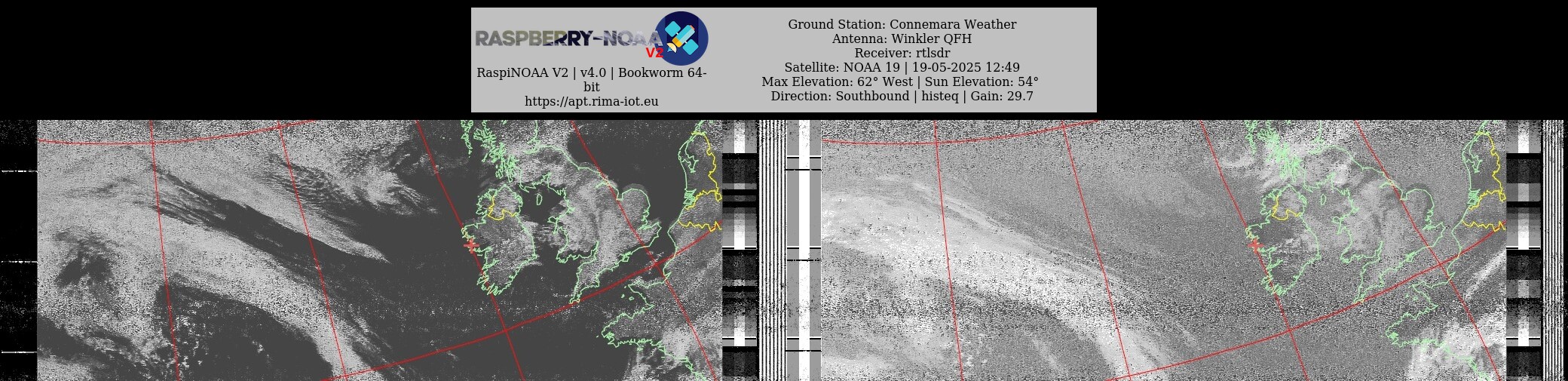Select the 'Antenna: Winkler QFH' line
Viewport: 1568px width, 381px height.
point(902,38)
